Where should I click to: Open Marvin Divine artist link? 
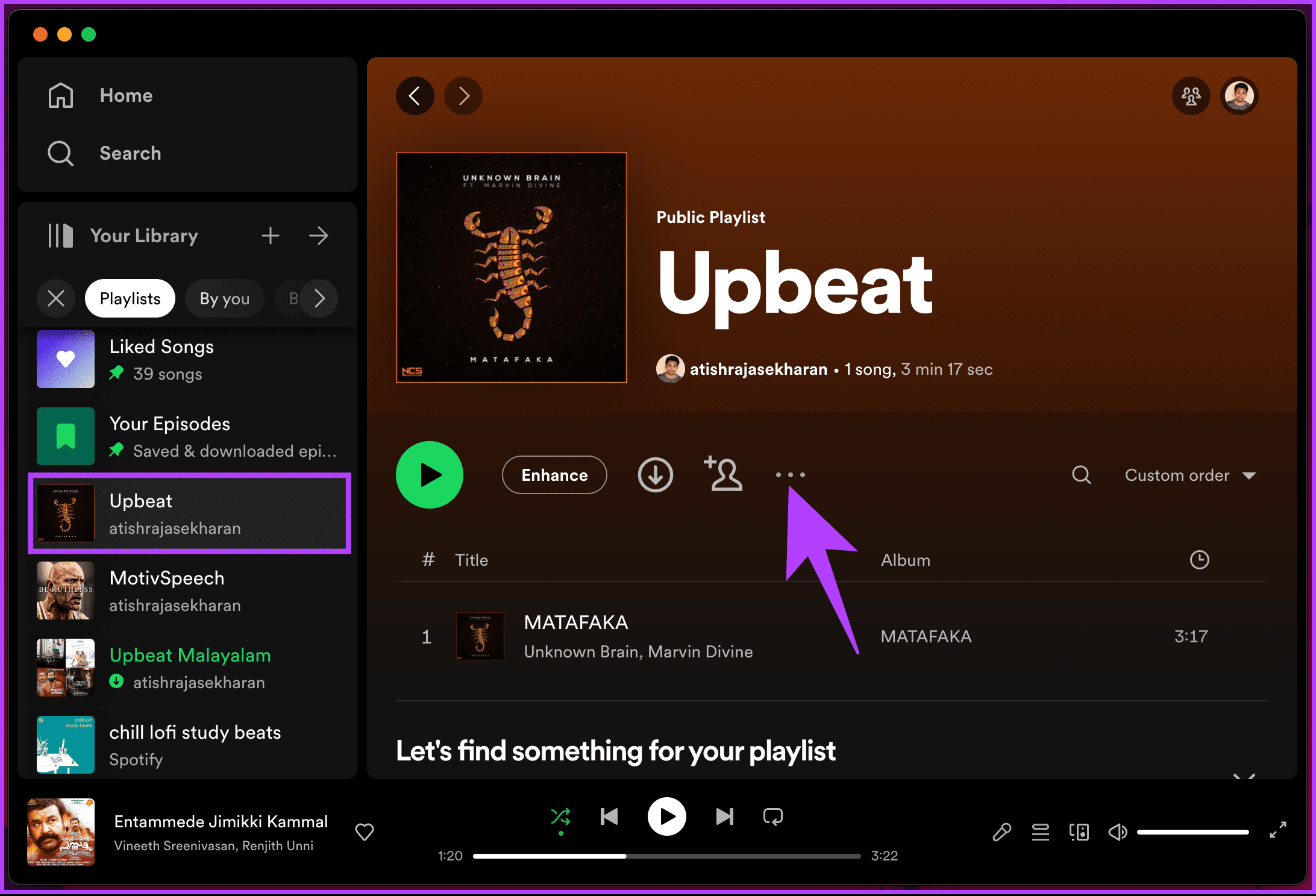click(700, 652)
